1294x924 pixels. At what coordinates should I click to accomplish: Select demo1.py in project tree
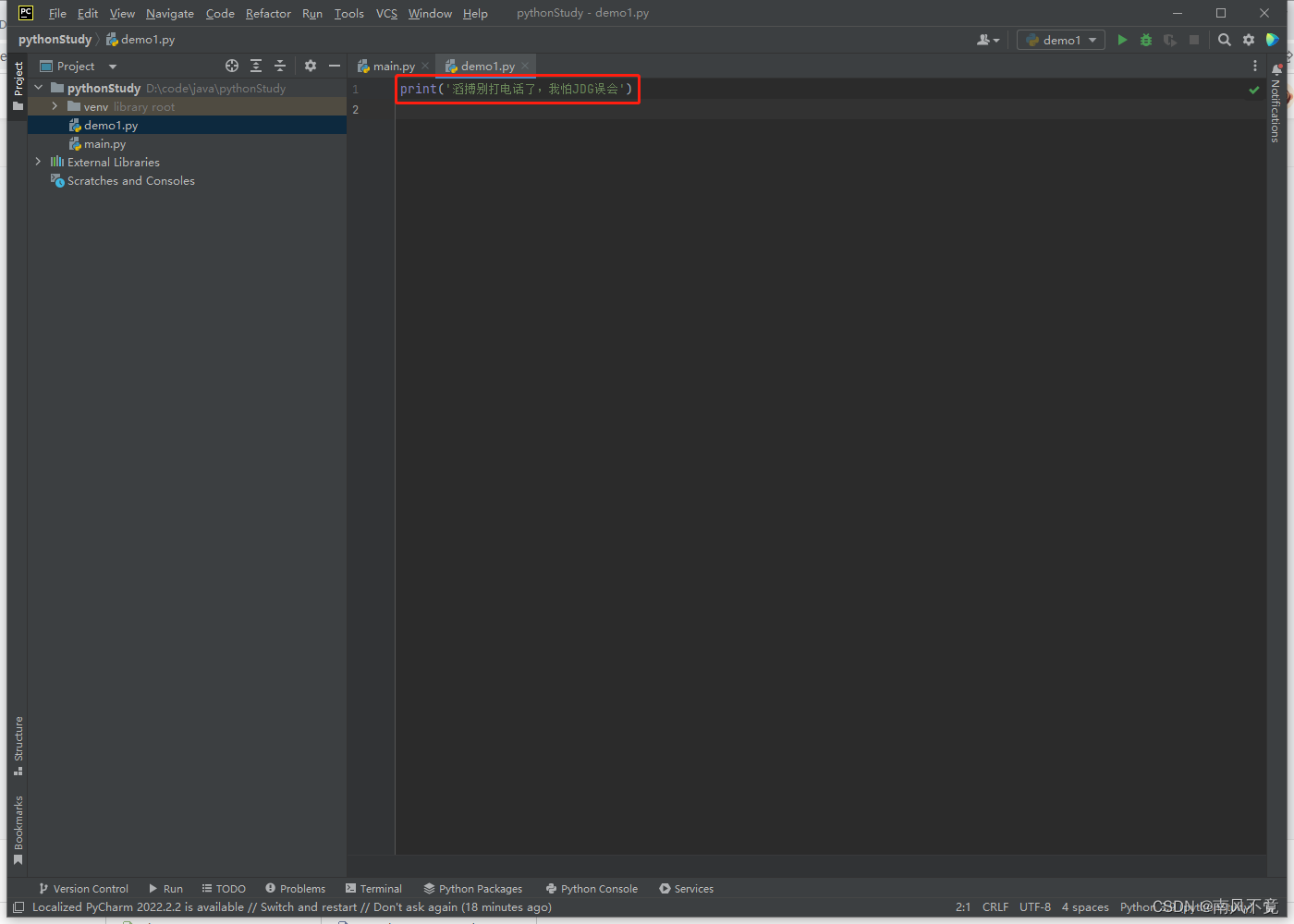[111, 125]
